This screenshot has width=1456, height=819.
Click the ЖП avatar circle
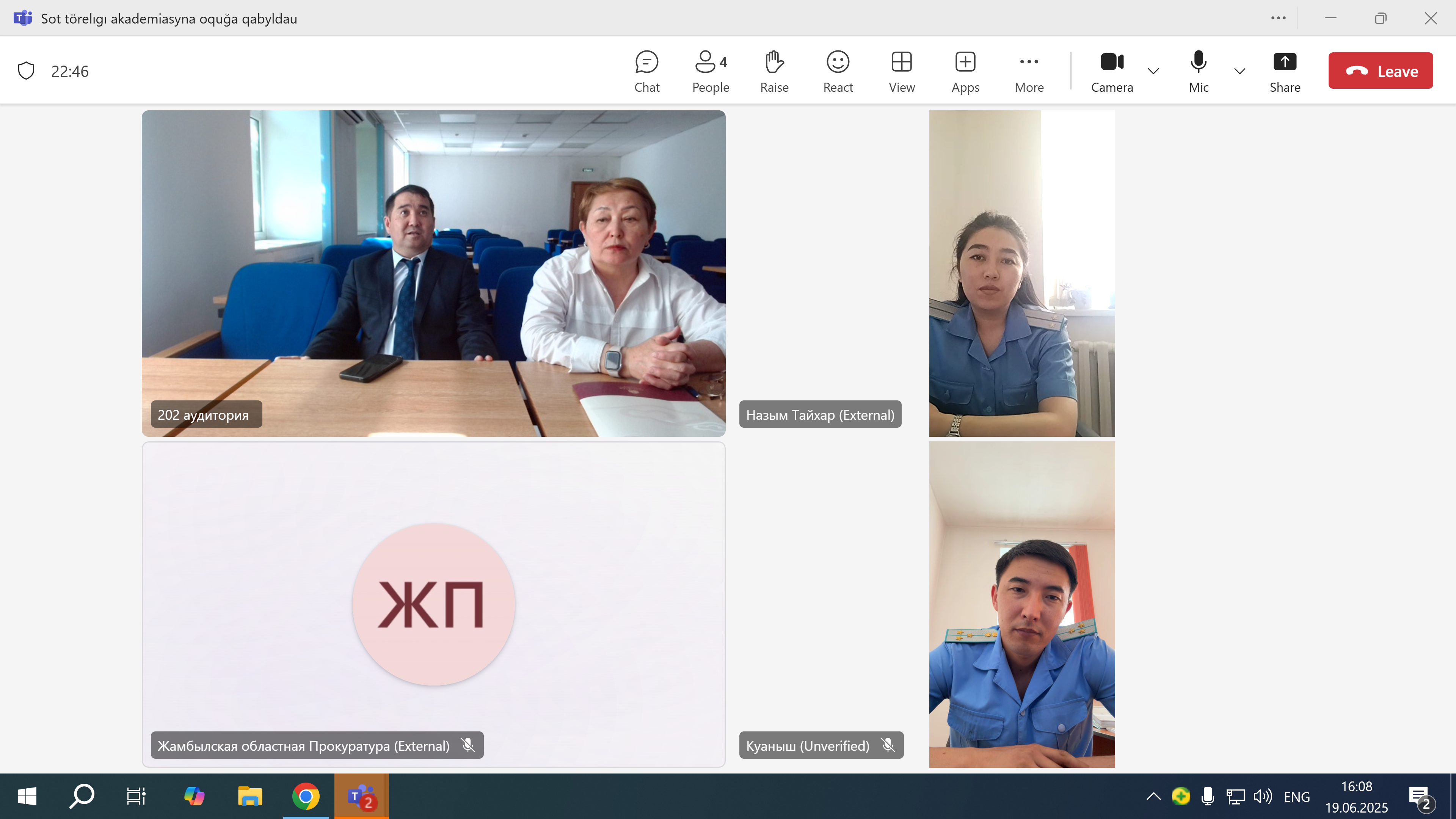click(x=433, y=604)
